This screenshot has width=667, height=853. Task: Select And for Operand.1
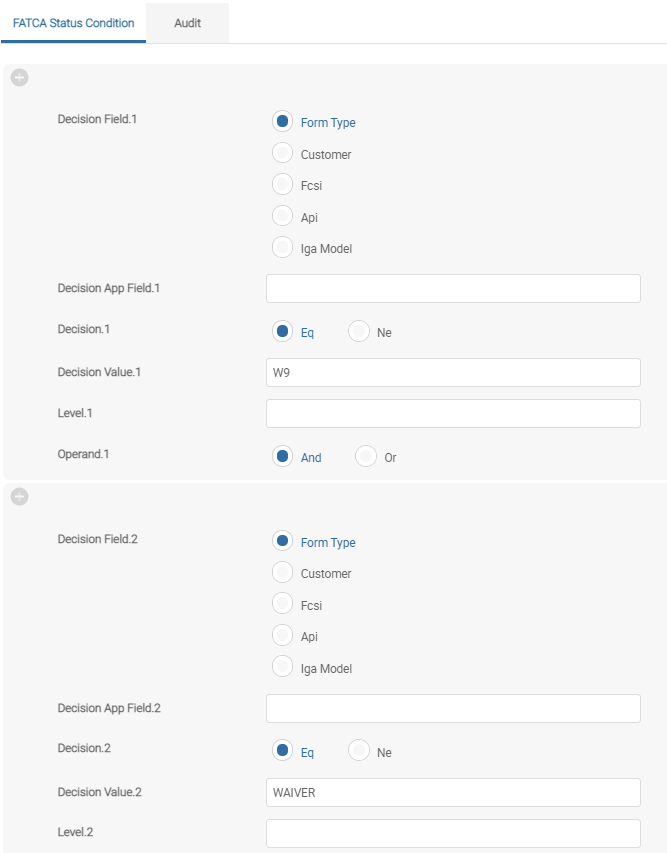282,456
